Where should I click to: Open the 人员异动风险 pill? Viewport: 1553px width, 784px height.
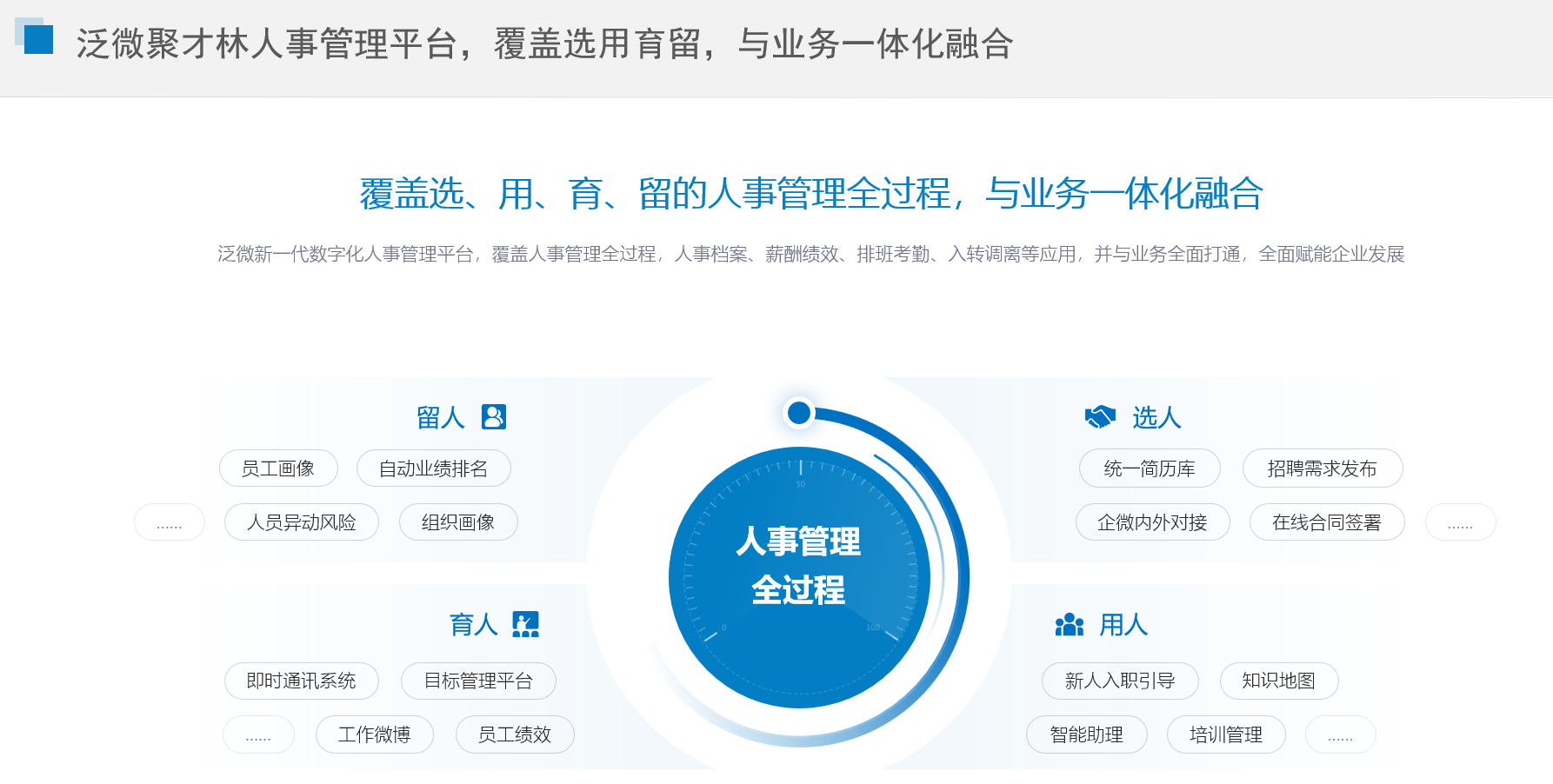[x=302, y=522]
